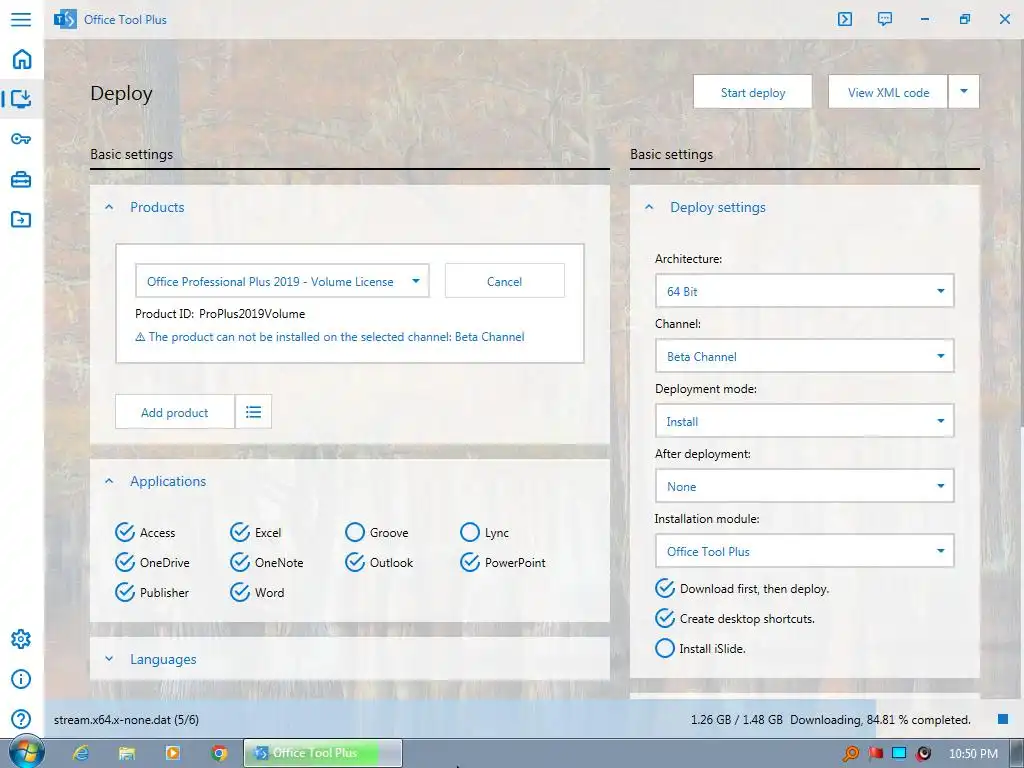
Task: Expand the Languages section
Action: [x=109, y=659]
